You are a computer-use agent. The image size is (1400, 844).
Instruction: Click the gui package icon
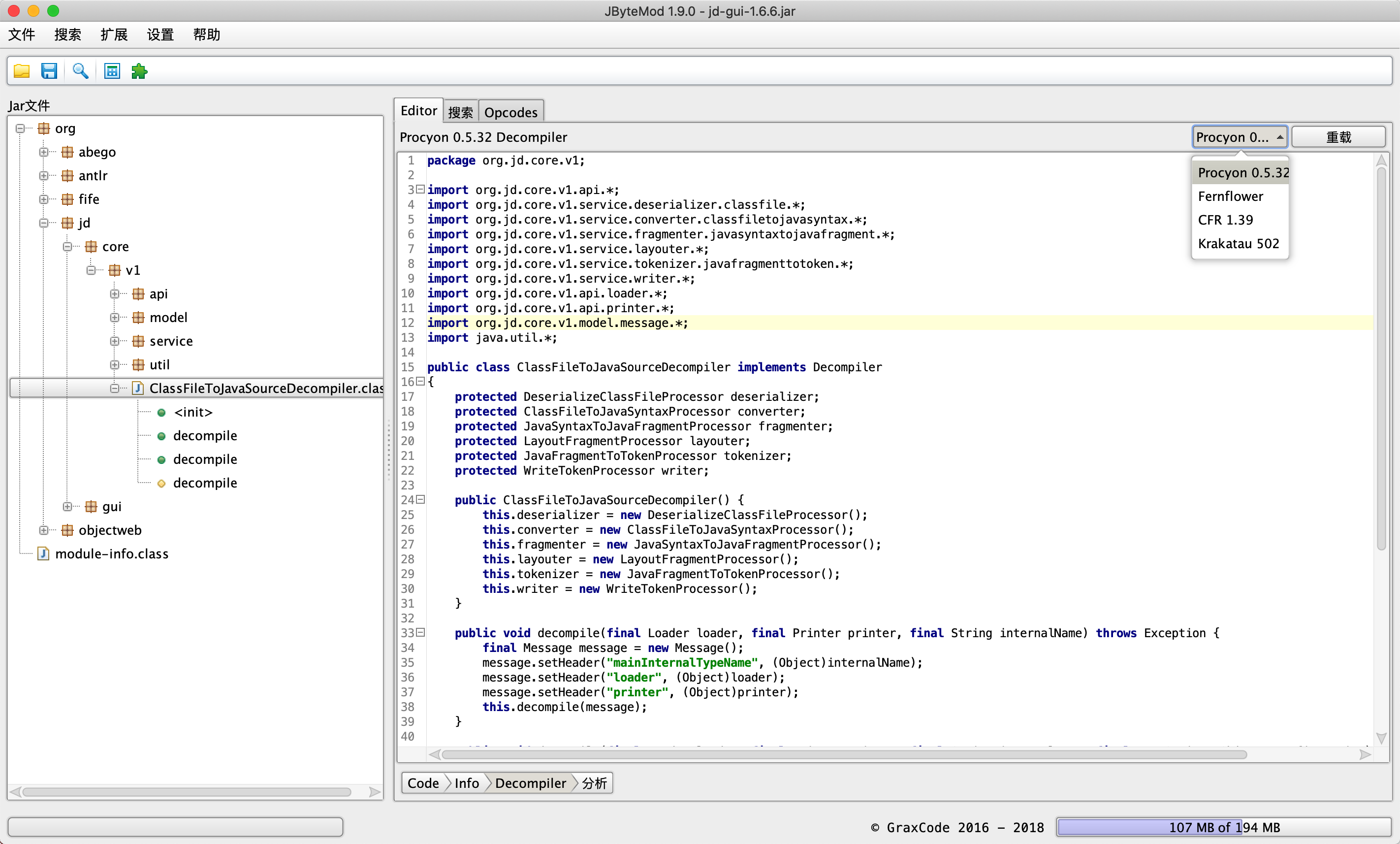point(91,506)
